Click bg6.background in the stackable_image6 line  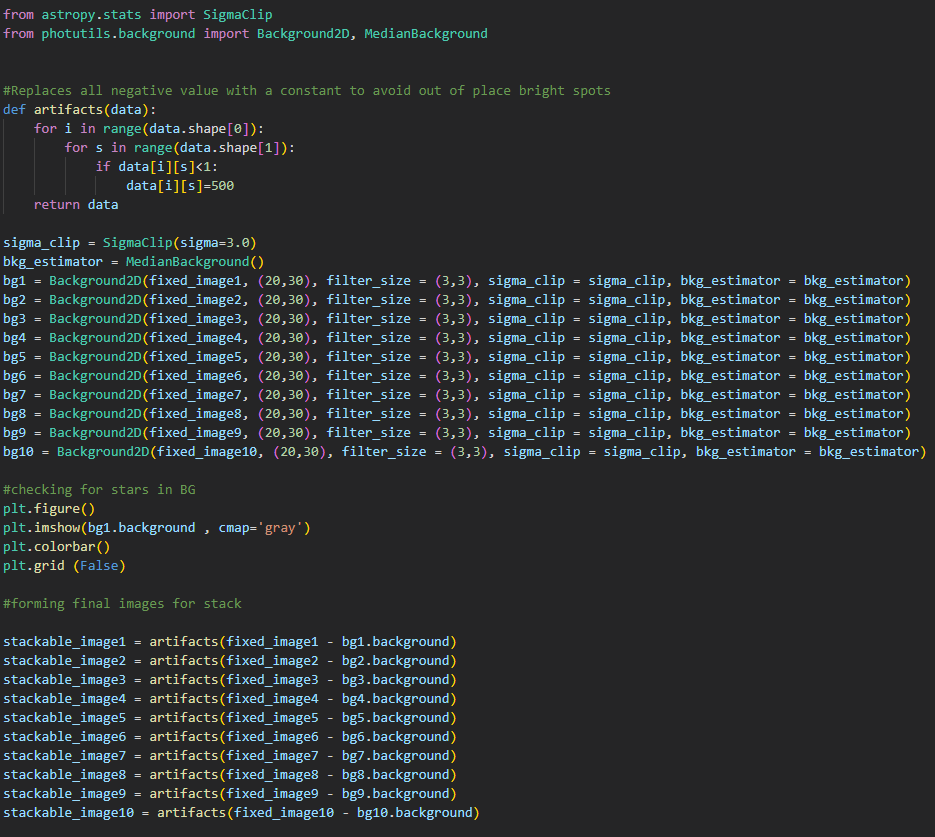pyautogui.click(x=395, y=736)
